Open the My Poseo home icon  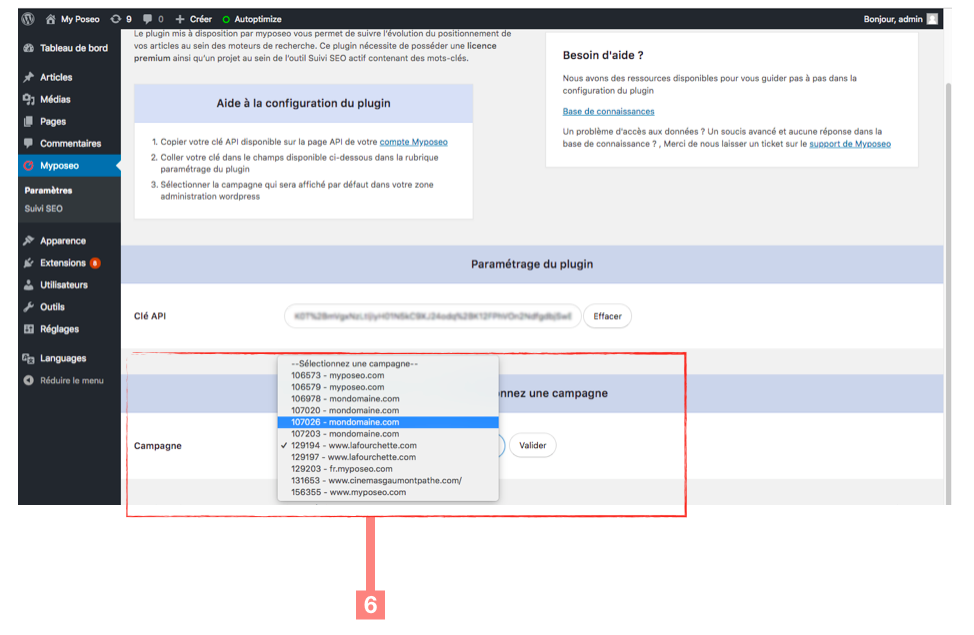point(50,19)
